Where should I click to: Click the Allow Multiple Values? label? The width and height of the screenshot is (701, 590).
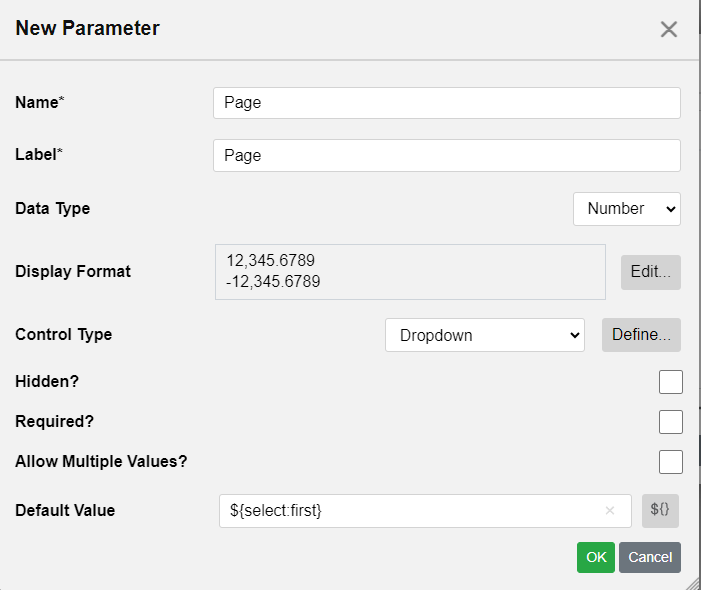pyautogui.click(x=101, y=462)
